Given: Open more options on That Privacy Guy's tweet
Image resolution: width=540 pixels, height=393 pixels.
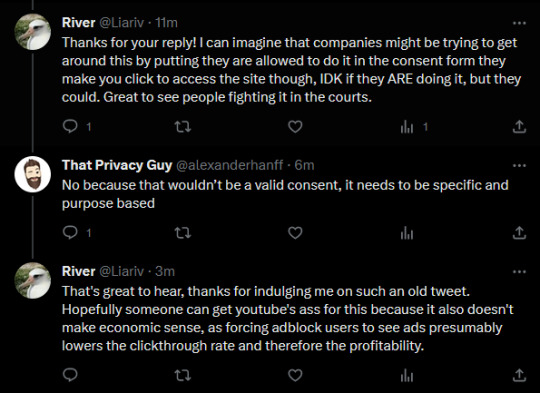Looking at the screenshot, I should pyautogui.click(x=519, y=166).
